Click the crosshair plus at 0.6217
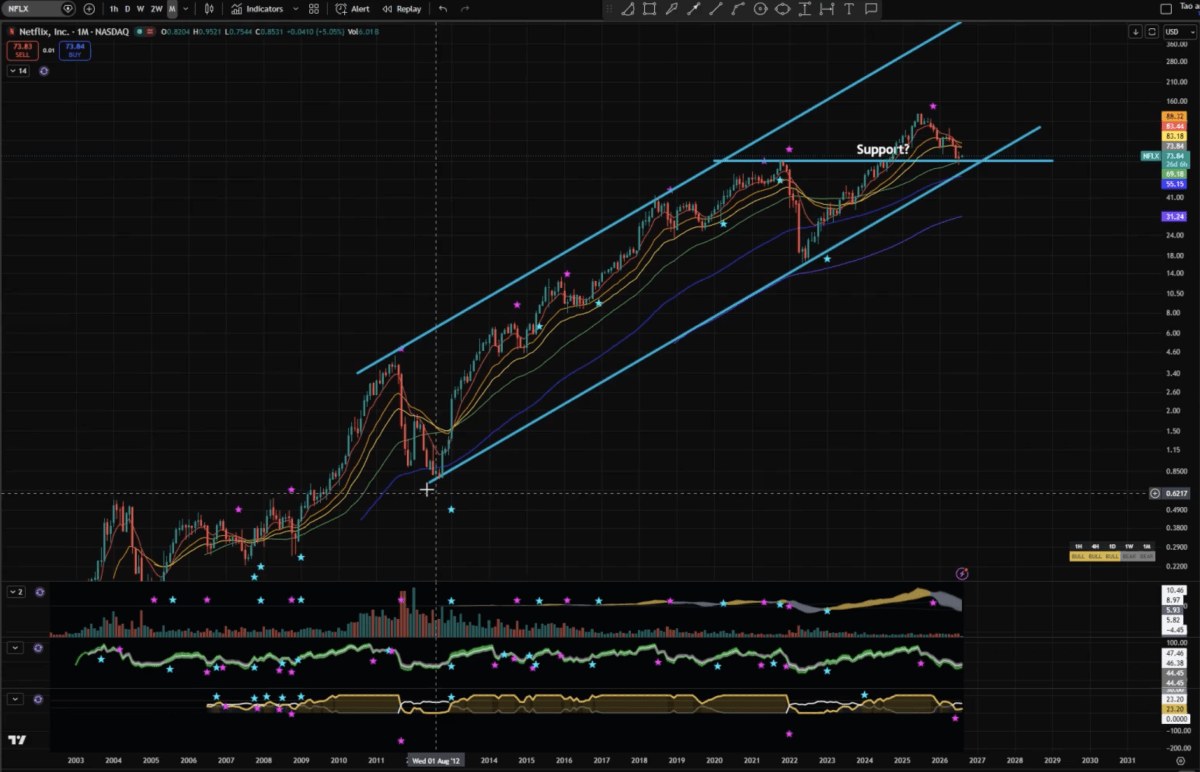 pyautogui.click(x=1155, y=493)
